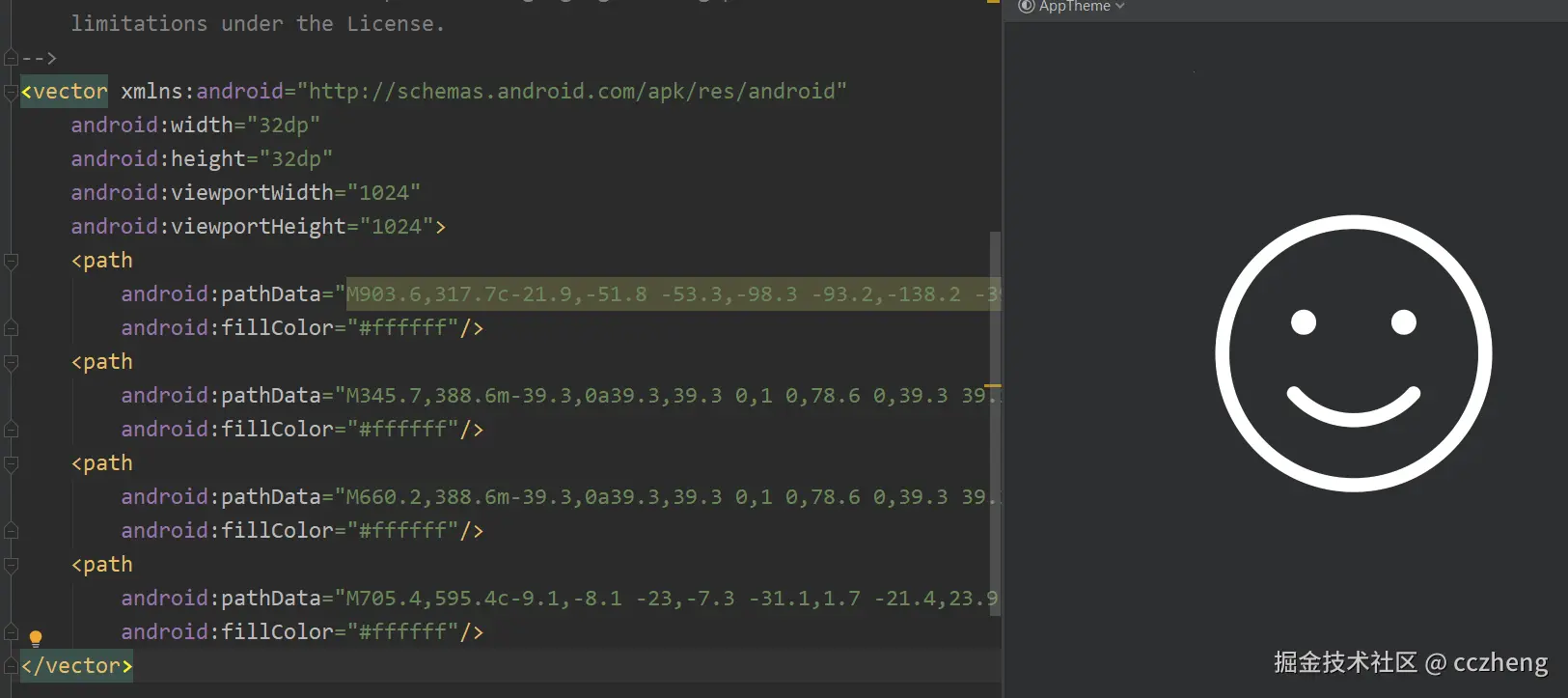
Task: Click the xmlns:android schema URL value
Action: click(x=572, y=92)
